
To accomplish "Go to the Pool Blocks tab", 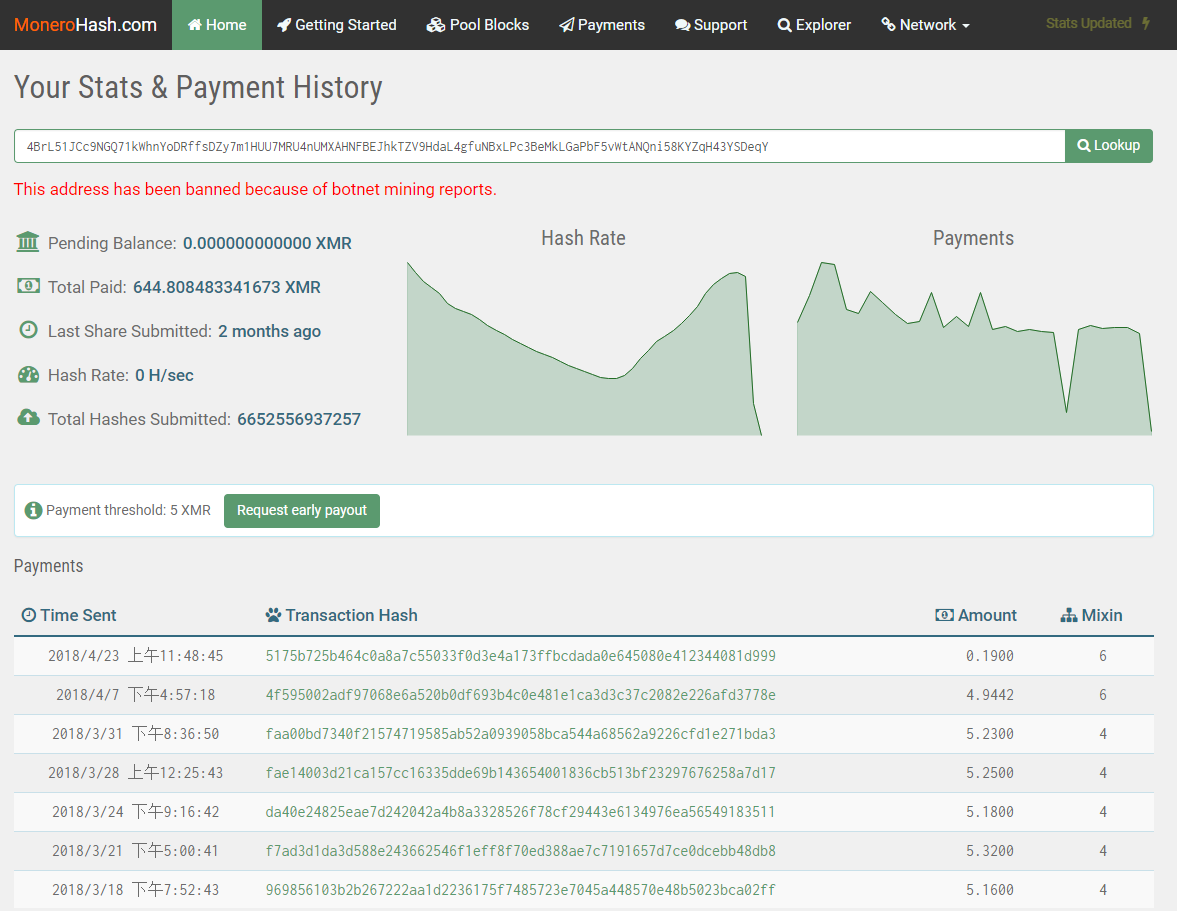I will pyautogui.click(x=477, y=25).
